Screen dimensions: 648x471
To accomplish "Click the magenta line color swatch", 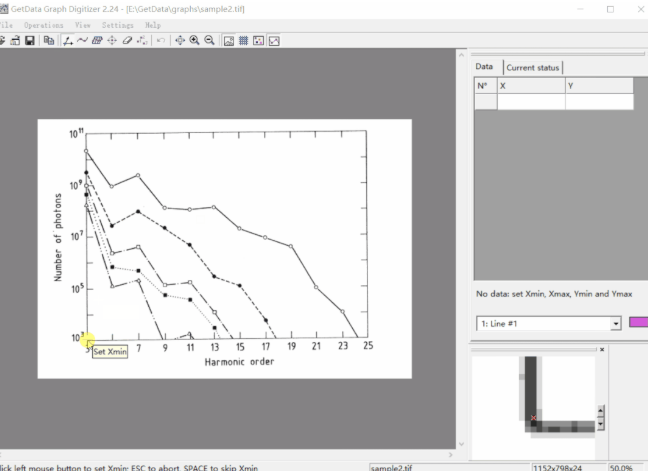I will (x=638, y=323).
